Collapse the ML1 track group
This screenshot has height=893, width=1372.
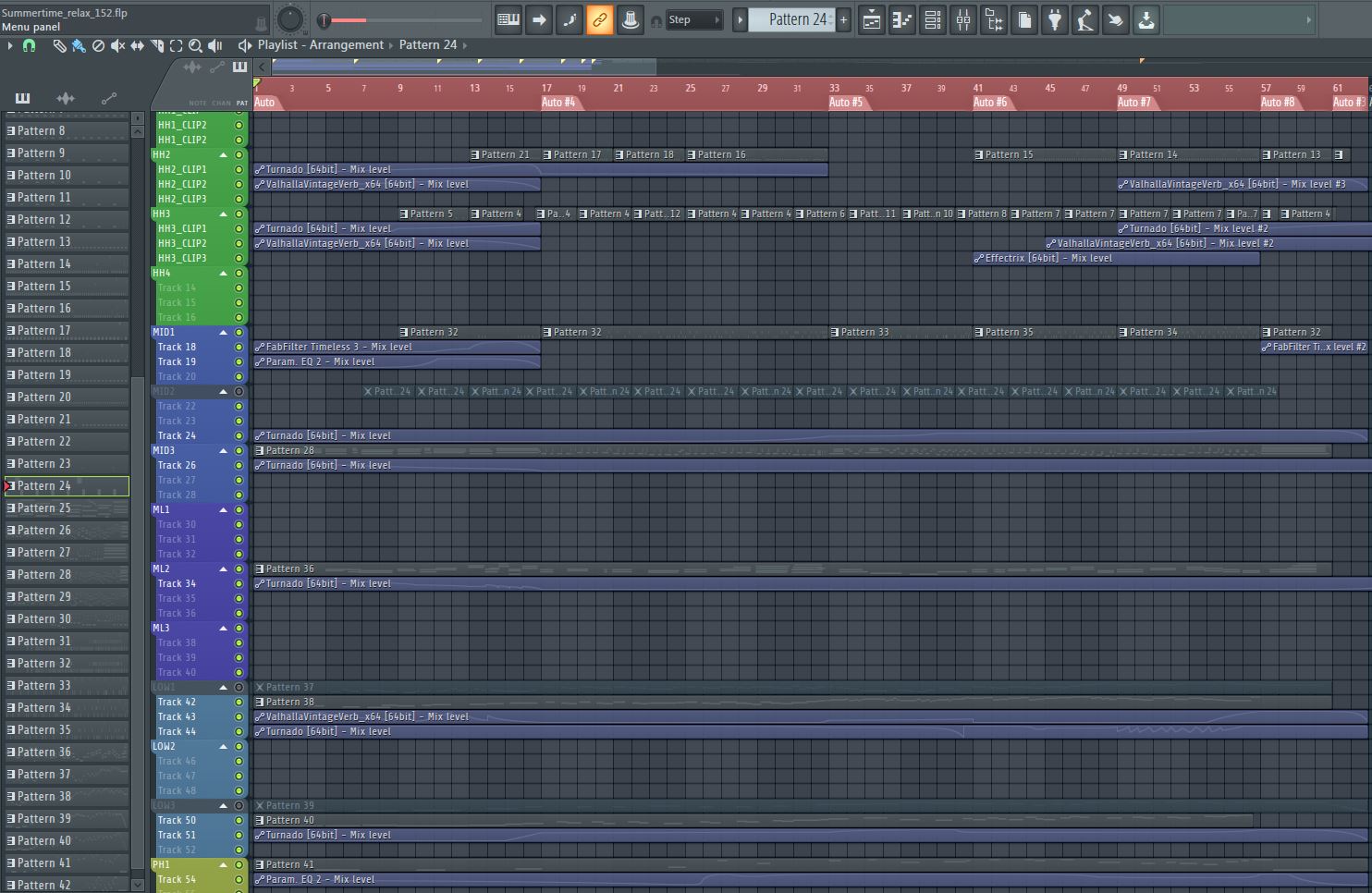click(223, 509)
